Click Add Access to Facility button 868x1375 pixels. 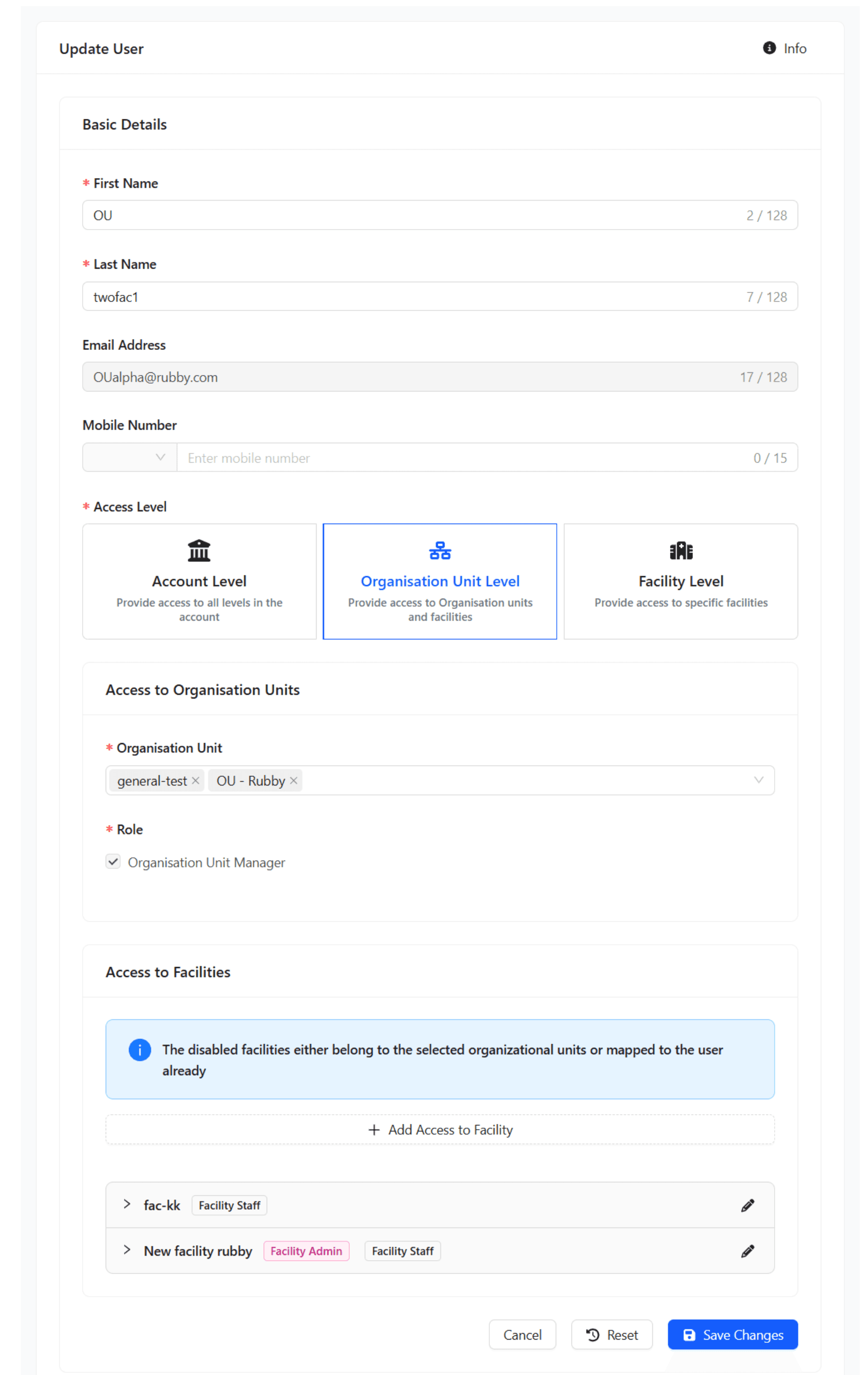click(x=440, y=1129)
